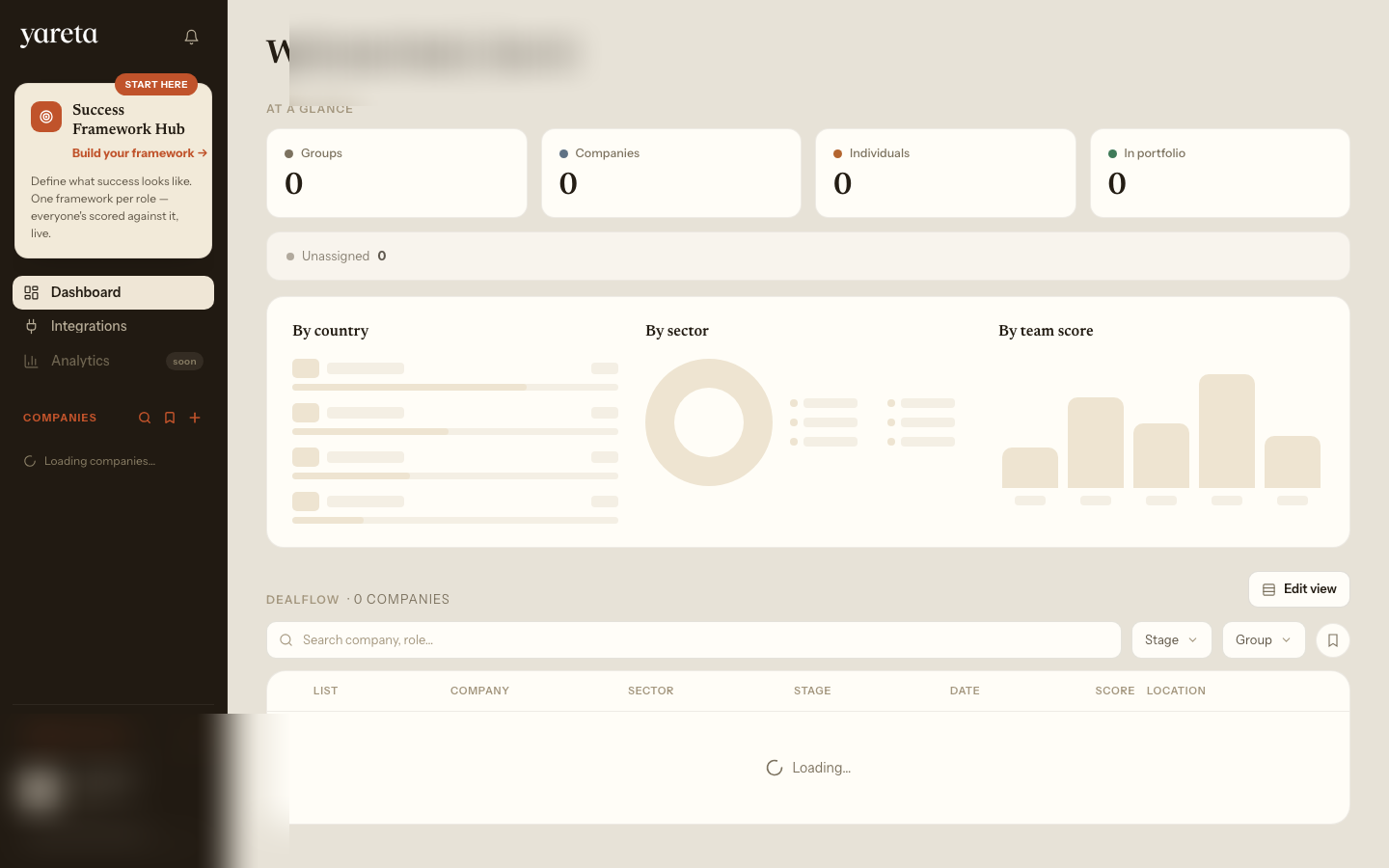Click the Unassigned count row
The image size is (1389, 868).
pyautogui.click(x=808, y=256)
